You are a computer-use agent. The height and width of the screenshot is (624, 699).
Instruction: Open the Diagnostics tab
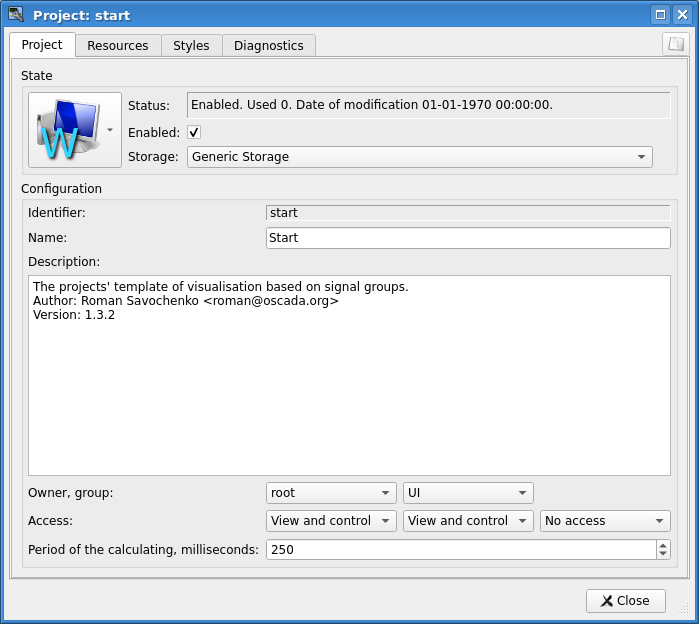pos(269,46)
